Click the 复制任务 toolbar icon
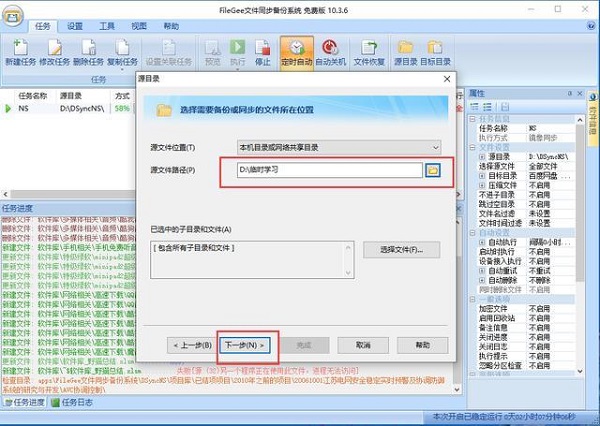This screenshot has height=426, width=600. [122, 53]
